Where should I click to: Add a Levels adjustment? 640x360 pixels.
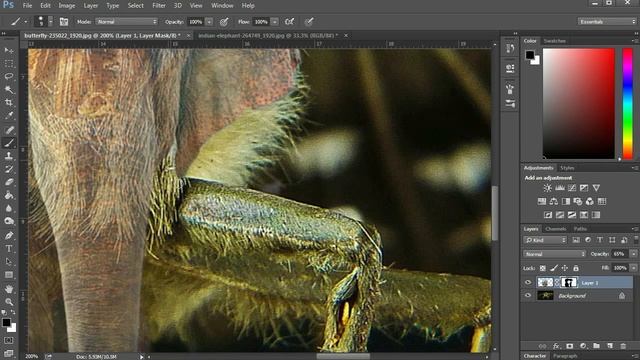click(560, 188)
